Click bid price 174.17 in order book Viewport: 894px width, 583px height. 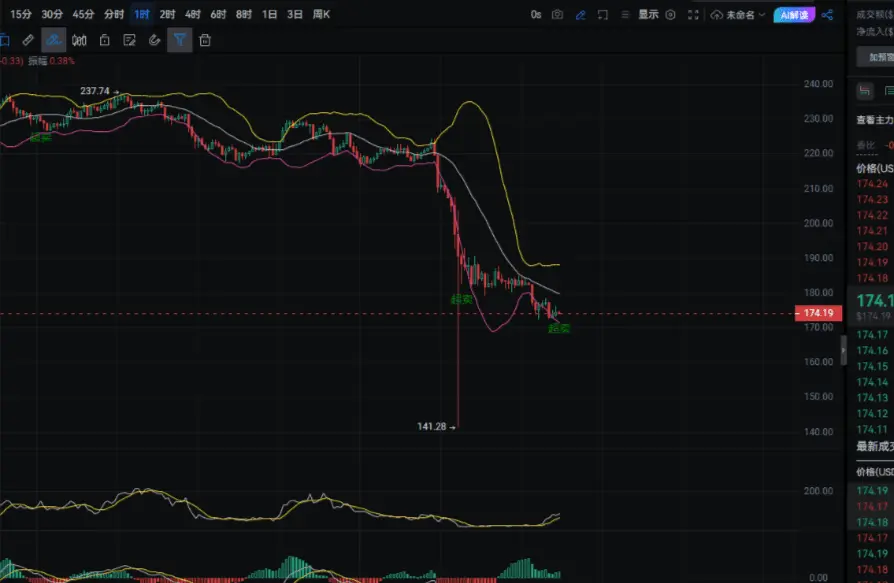pos(872,335)
